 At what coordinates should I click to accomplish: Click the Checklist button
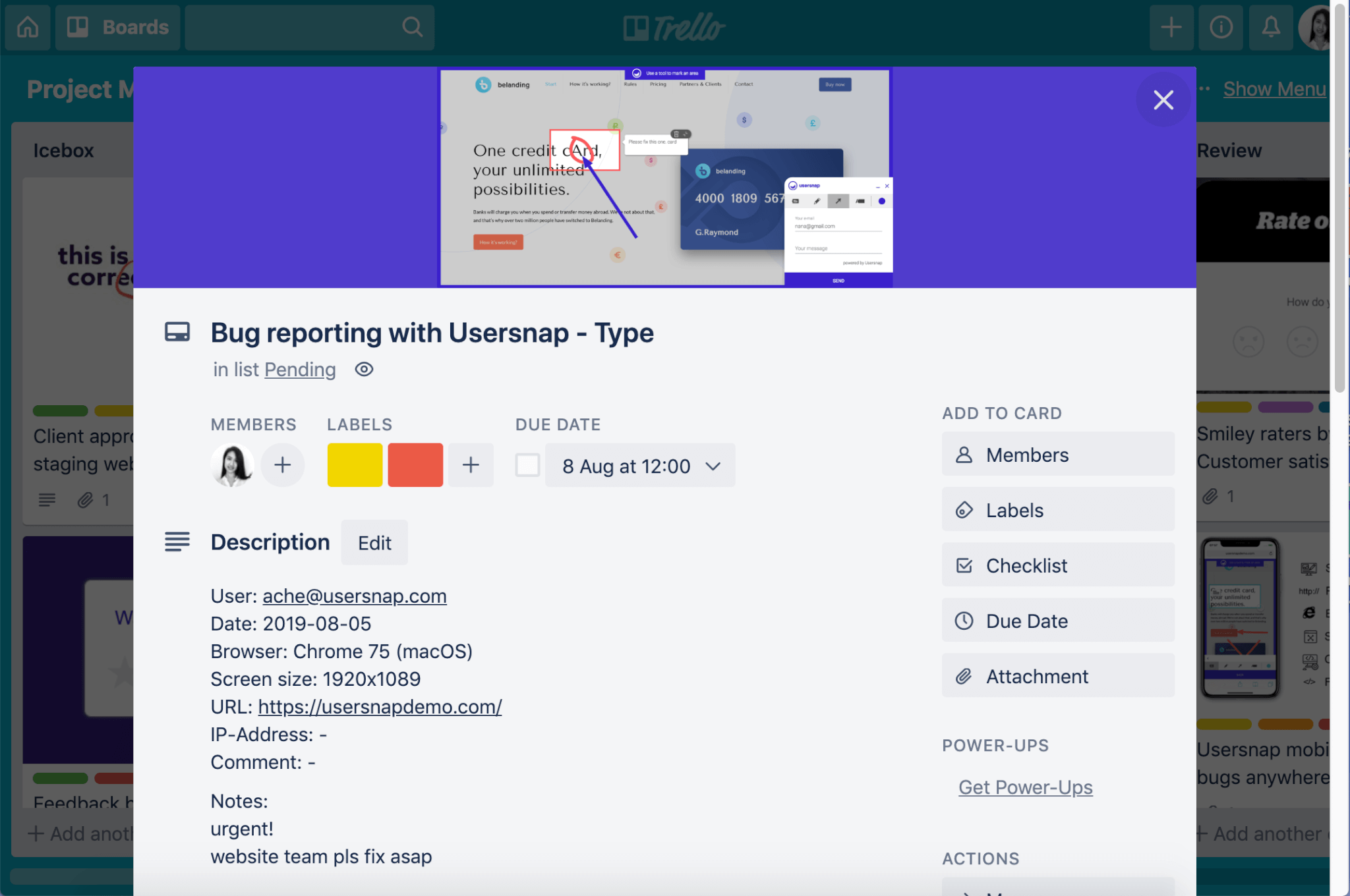[1058, 565]
